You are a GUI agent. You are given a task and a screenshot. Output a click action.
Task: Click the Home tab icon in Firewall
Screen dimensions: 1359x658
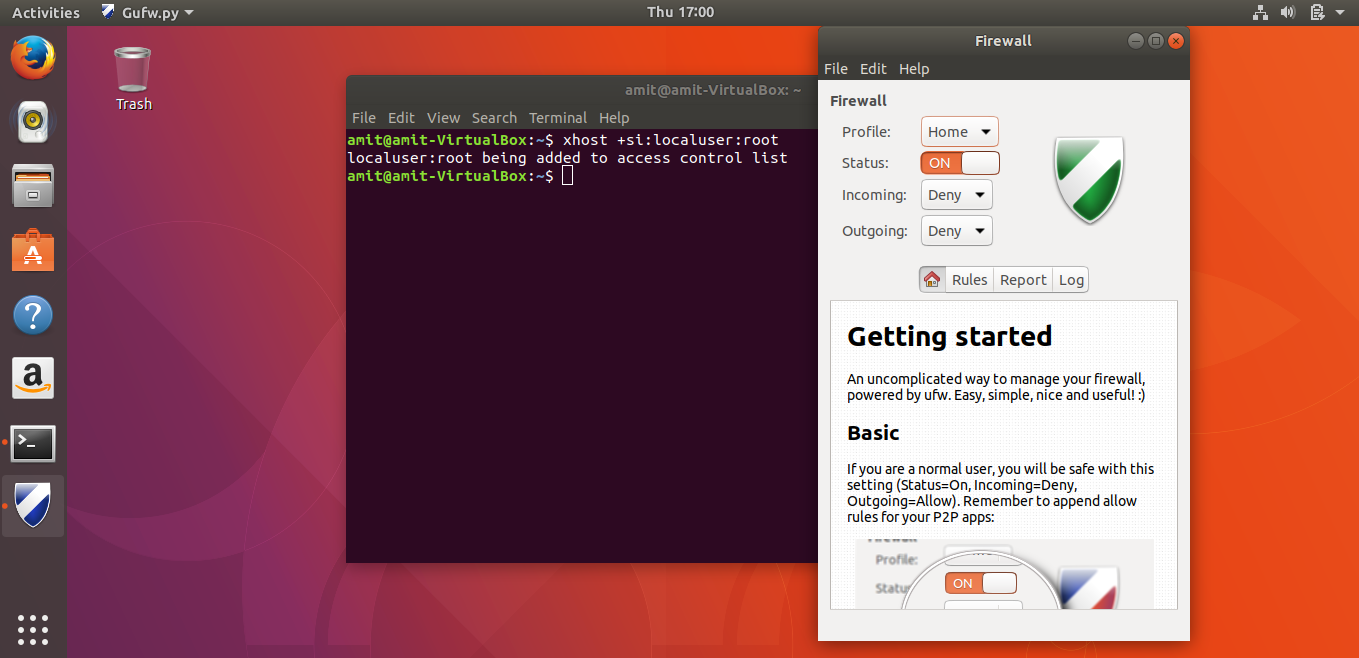[x=932, y=280]
